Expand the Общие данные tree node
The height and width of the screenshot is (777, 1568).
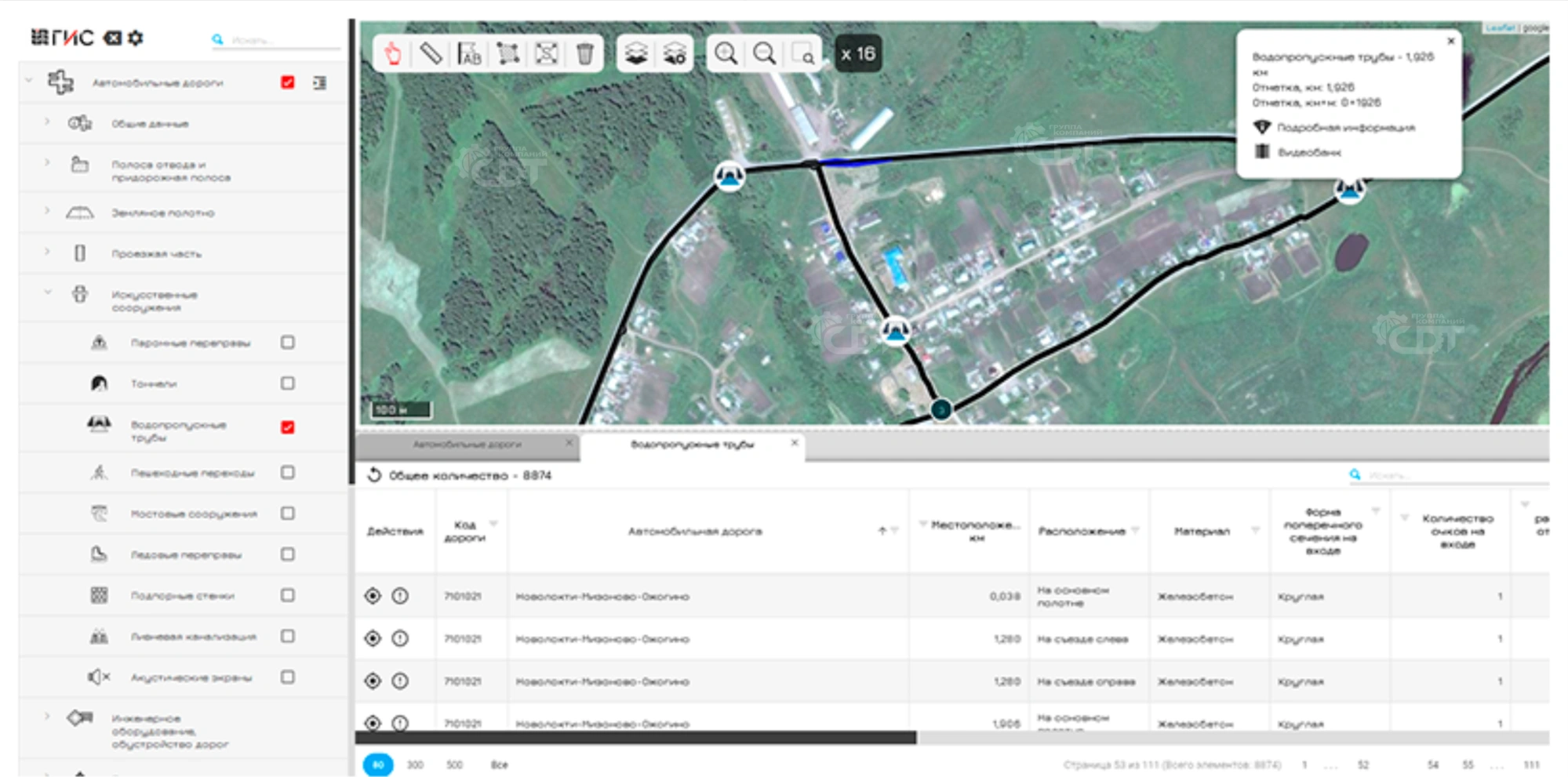(x=47, y=123)
